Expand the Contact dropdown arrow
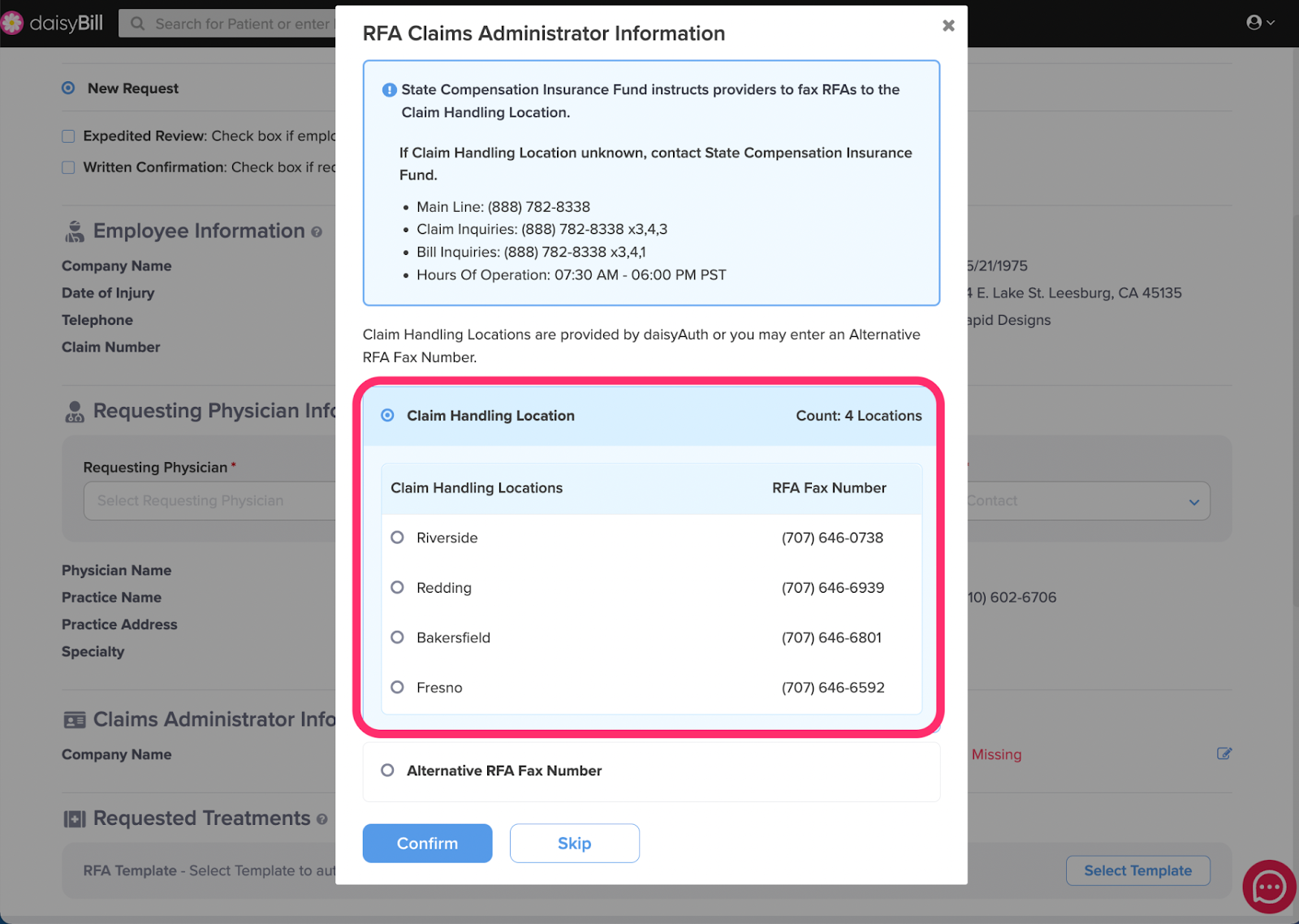The width and height of the screenshot is (1299, 924). coord(1194,502)
